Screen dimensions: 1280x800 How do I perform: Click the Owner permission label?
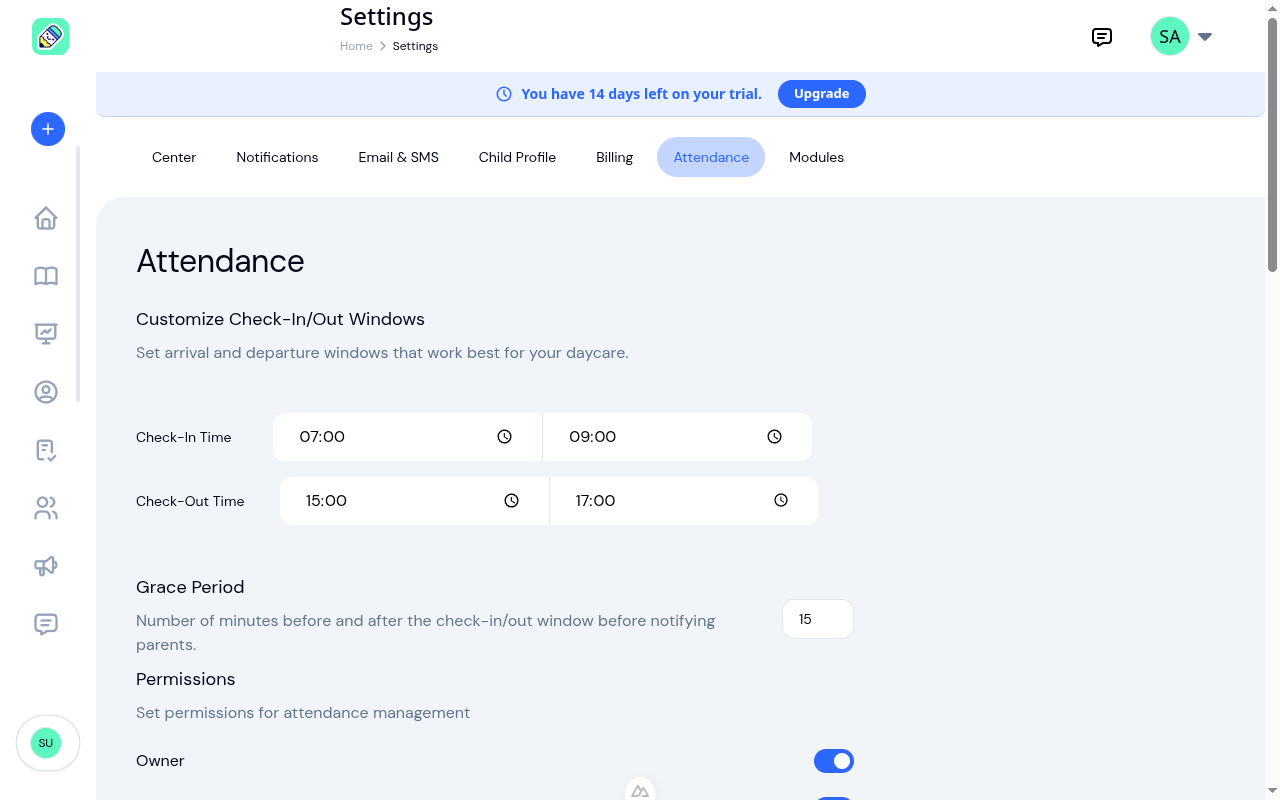[x=160, y=761]
